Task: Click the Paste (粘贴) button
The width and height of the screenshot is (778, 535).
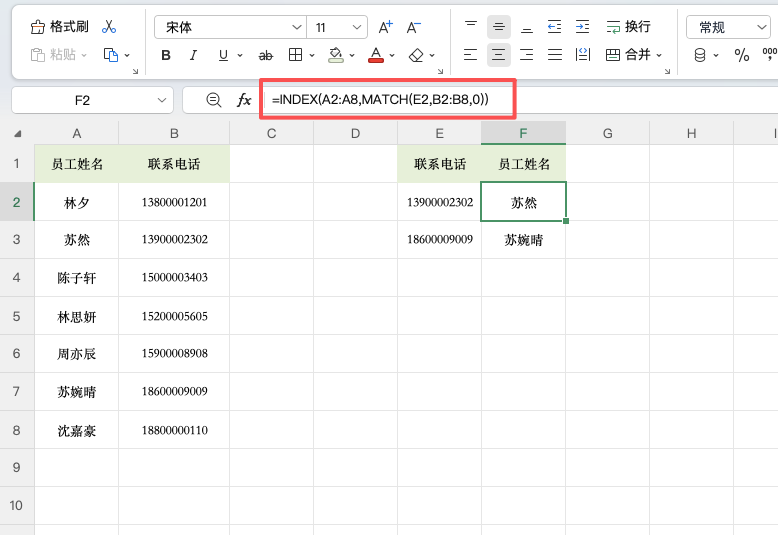Action: click(53, 55)
